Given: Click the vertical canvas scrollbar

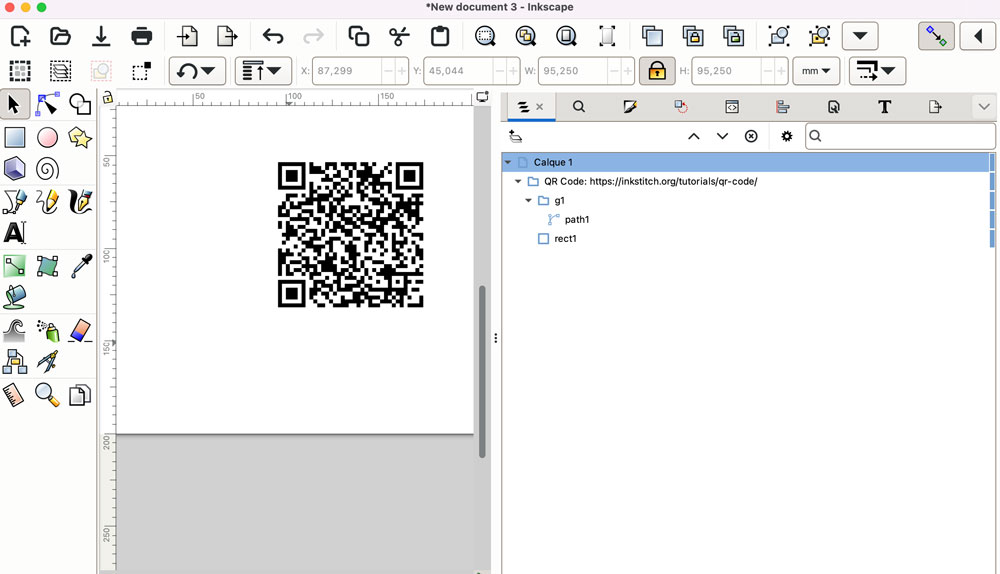Looking at the screenshot, I should click(x=481, y=370).
